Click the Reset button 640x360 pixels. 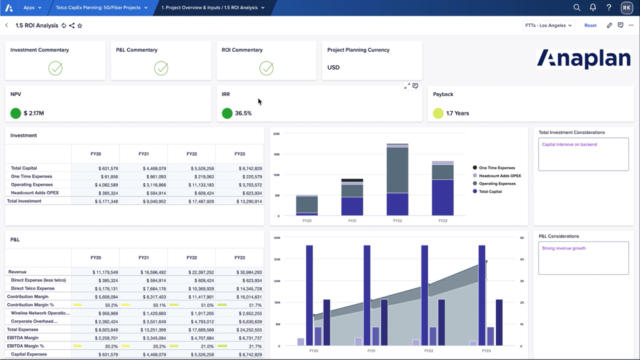click(x=590, y=25)
